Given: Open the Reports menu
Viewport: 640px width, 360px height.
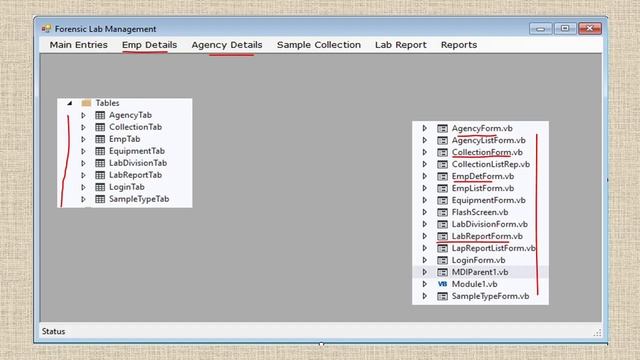Looking at the screenshot, I should point(459,45).
